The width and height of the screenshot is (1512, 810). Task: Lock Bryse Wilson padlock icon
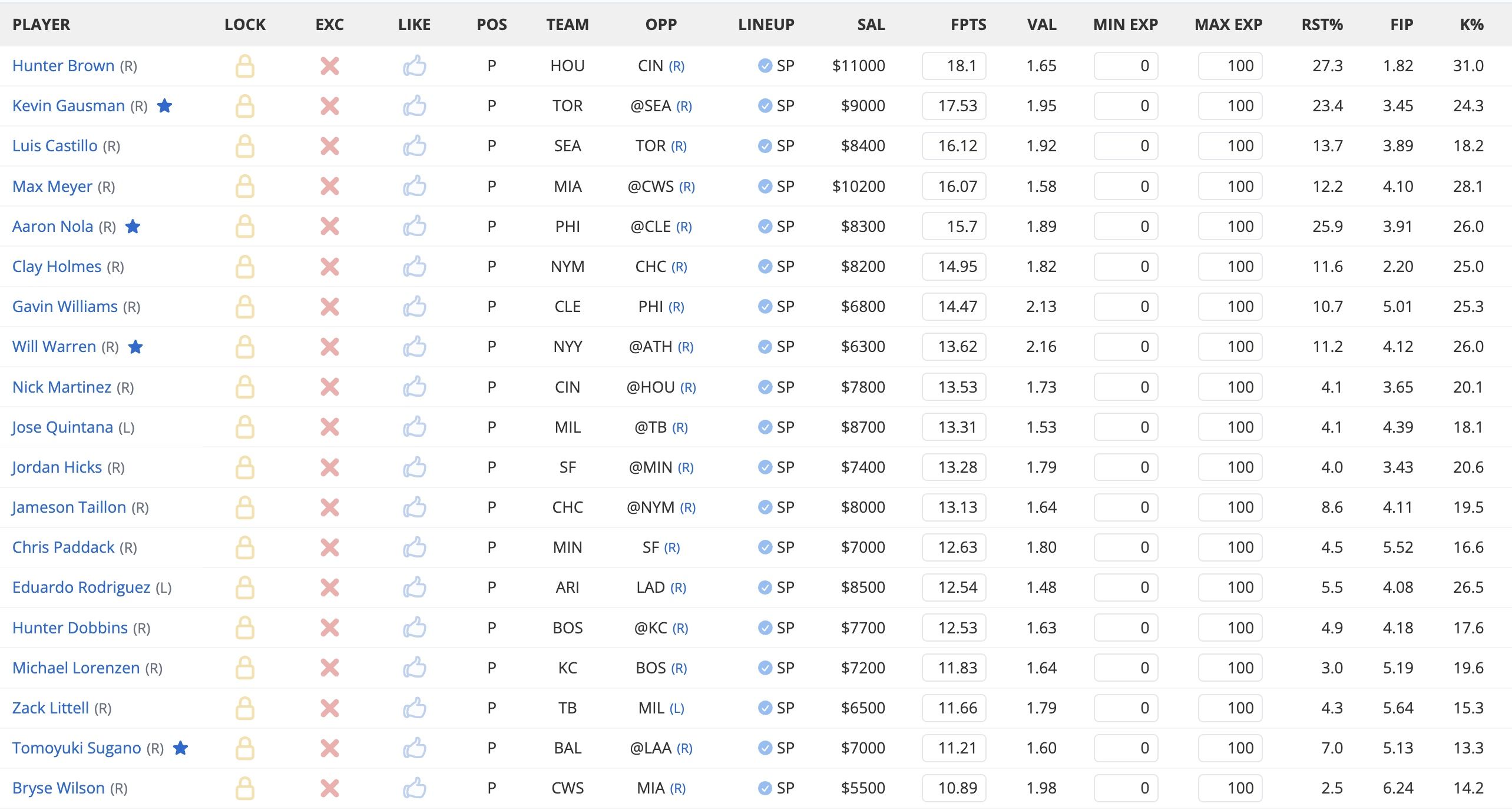pos(245,788)
